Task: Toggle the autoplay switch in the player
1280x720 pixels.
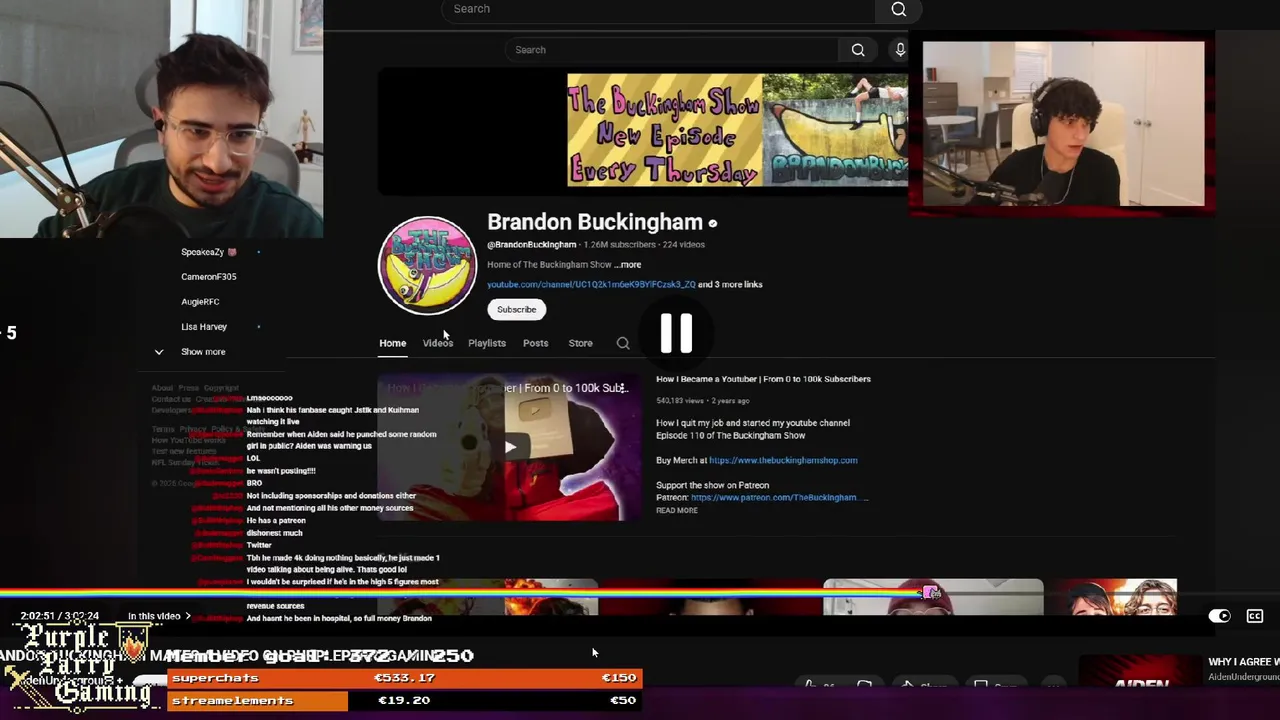Action: point(1219,616)
